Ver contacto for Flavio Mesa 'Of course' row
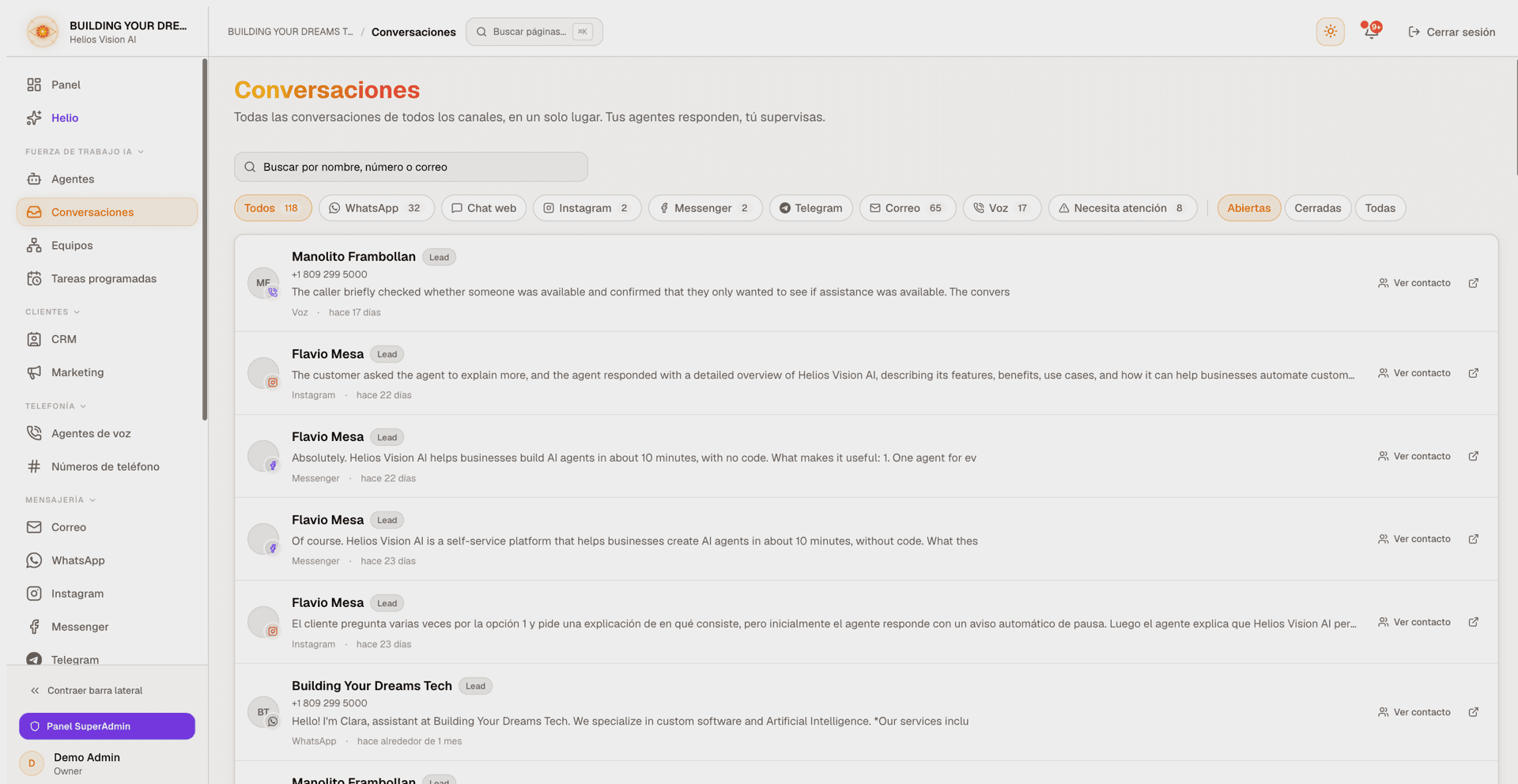This screenshot has height=784, width=1518. click(1414, 539)
